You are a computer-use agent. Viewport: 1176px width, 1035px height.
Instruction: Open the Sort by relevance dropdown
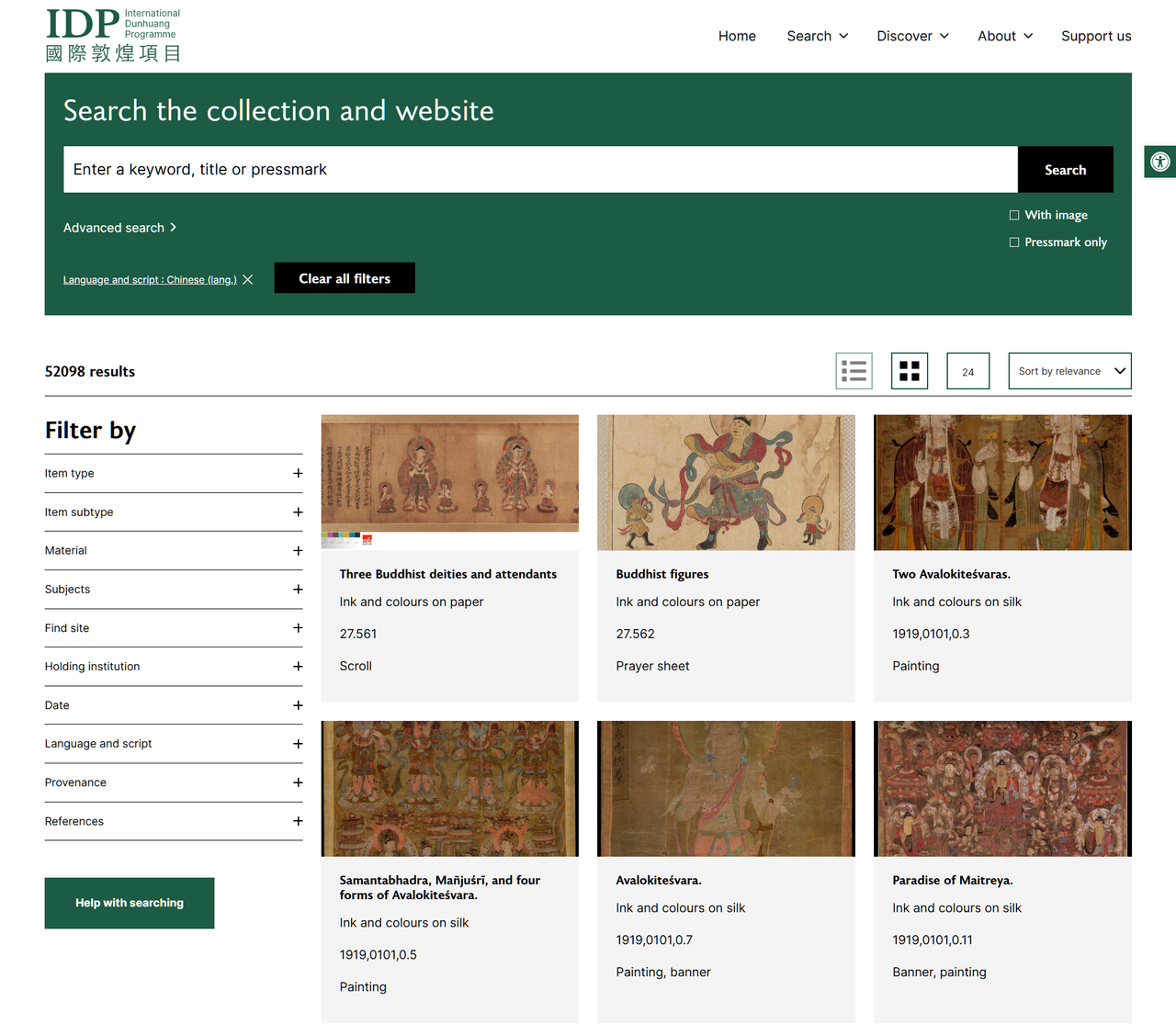1069,371
